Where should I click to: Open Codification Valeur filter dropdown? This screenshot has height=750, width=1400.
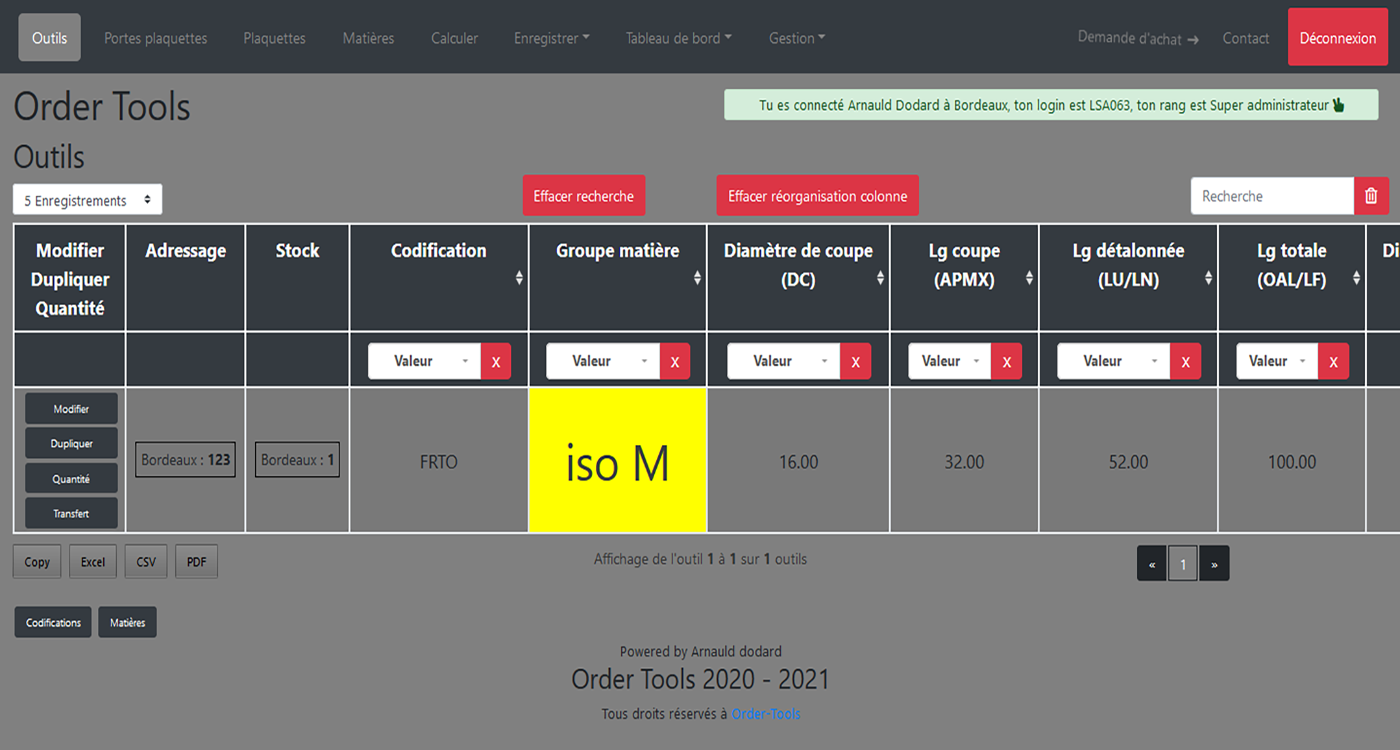[x=424, y=361]
